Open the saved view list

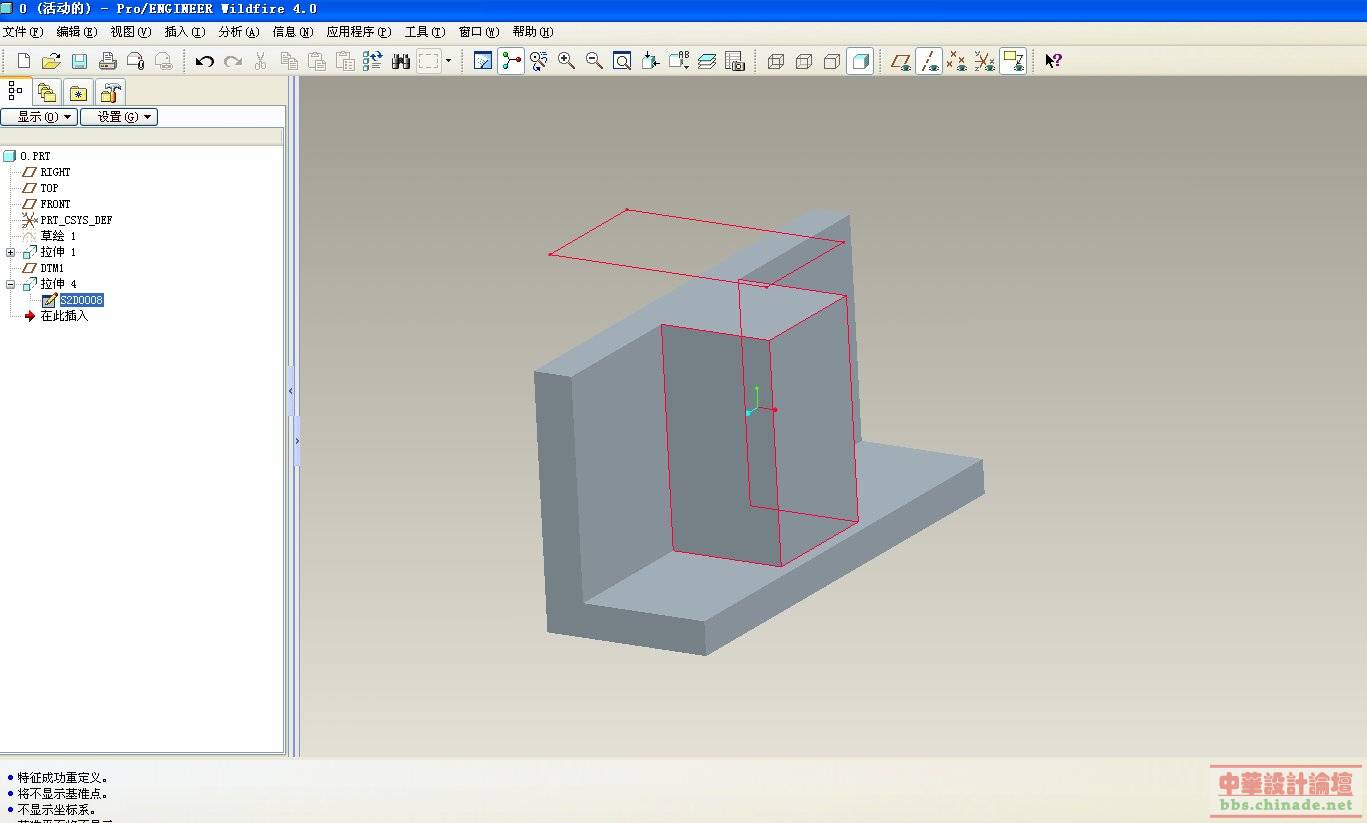pos(679,61)
